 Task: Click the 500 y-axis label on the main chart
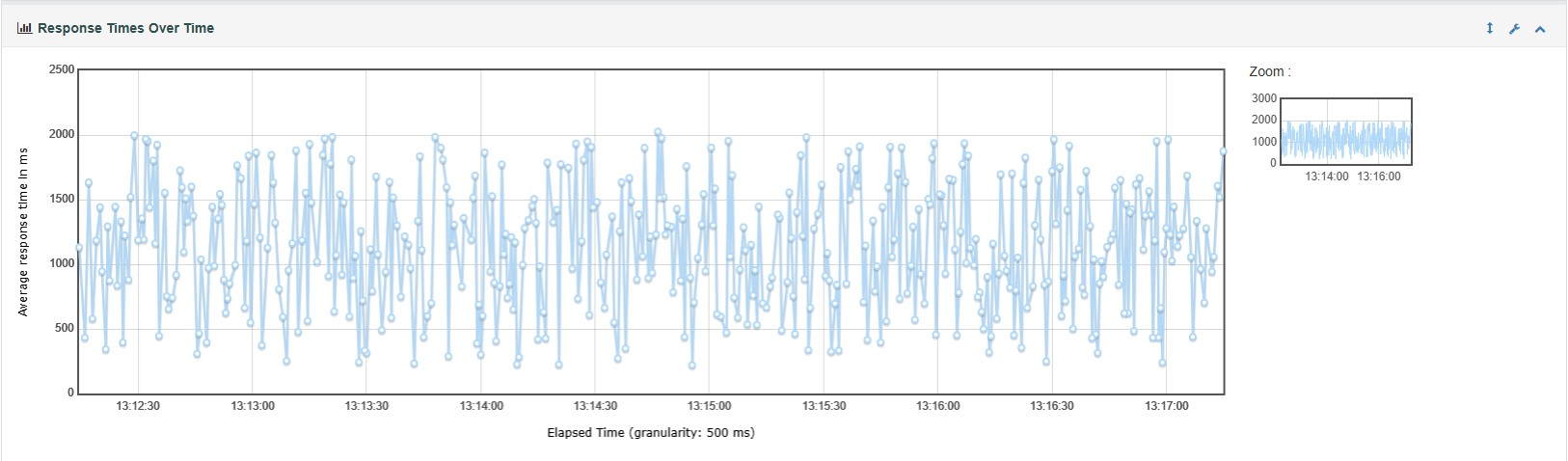tap(64, 328)
